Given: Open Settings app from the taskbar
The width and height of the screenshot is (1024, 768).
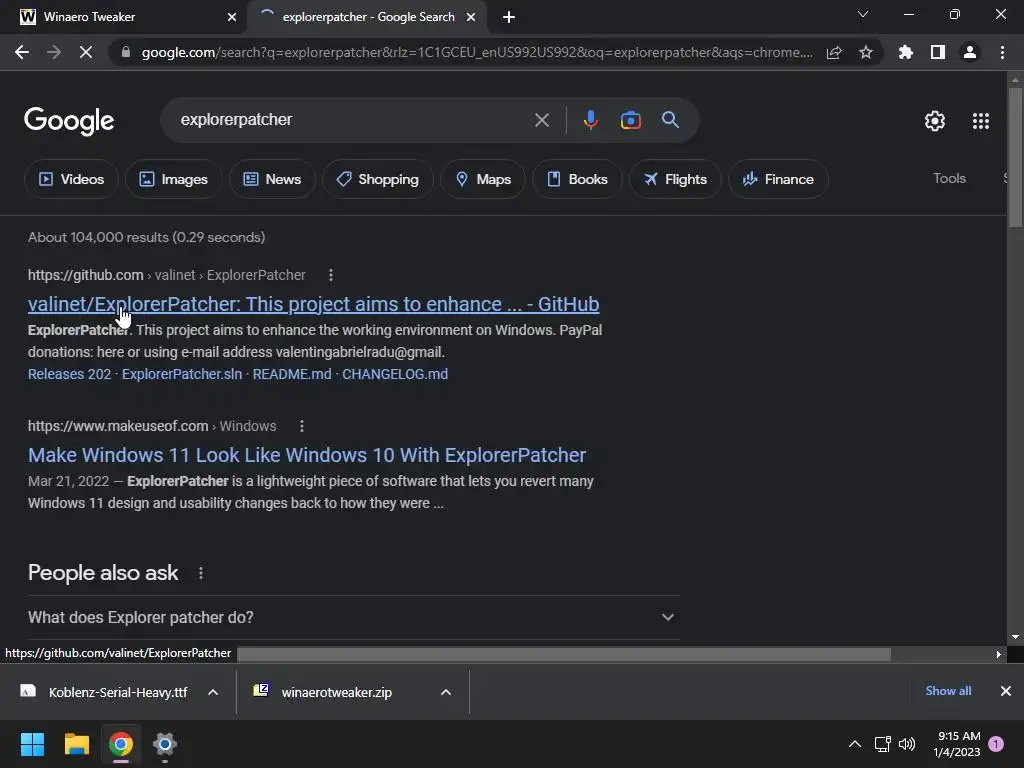Looking at the screenshot, I should [165, 744].
